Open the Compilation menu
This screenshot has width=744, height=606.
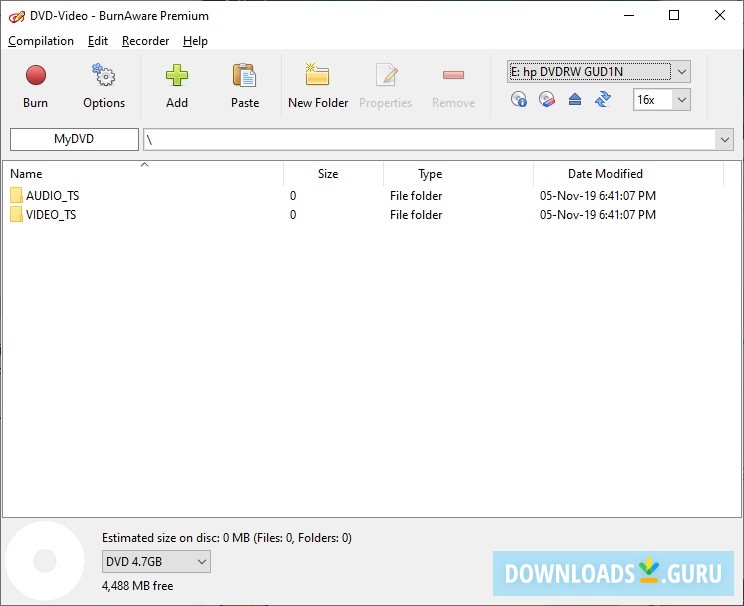pyautogui.click(x=41, y=41)
